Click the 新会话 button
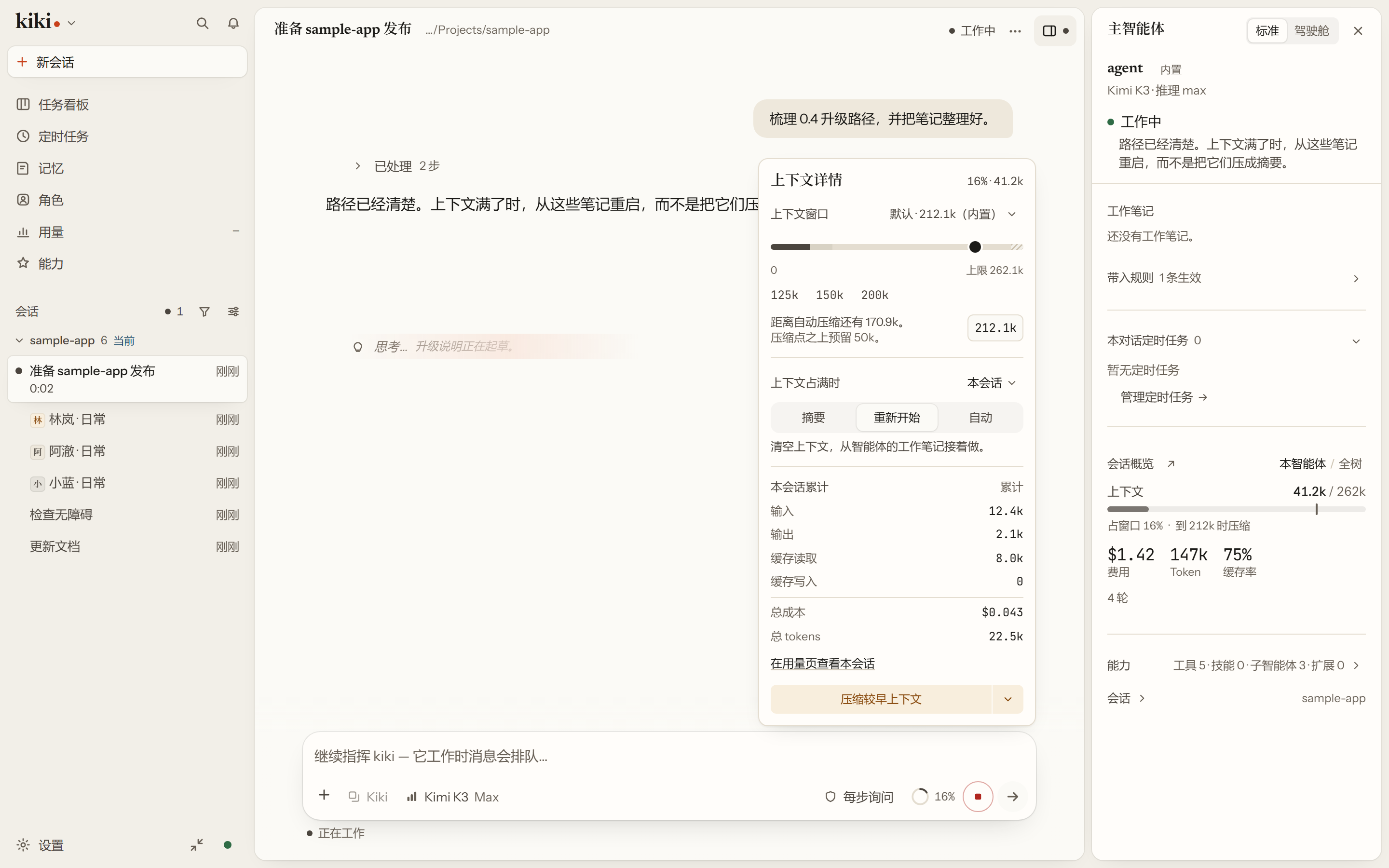This screenshot has height=868, width=1389. click(x=127, y=62)
